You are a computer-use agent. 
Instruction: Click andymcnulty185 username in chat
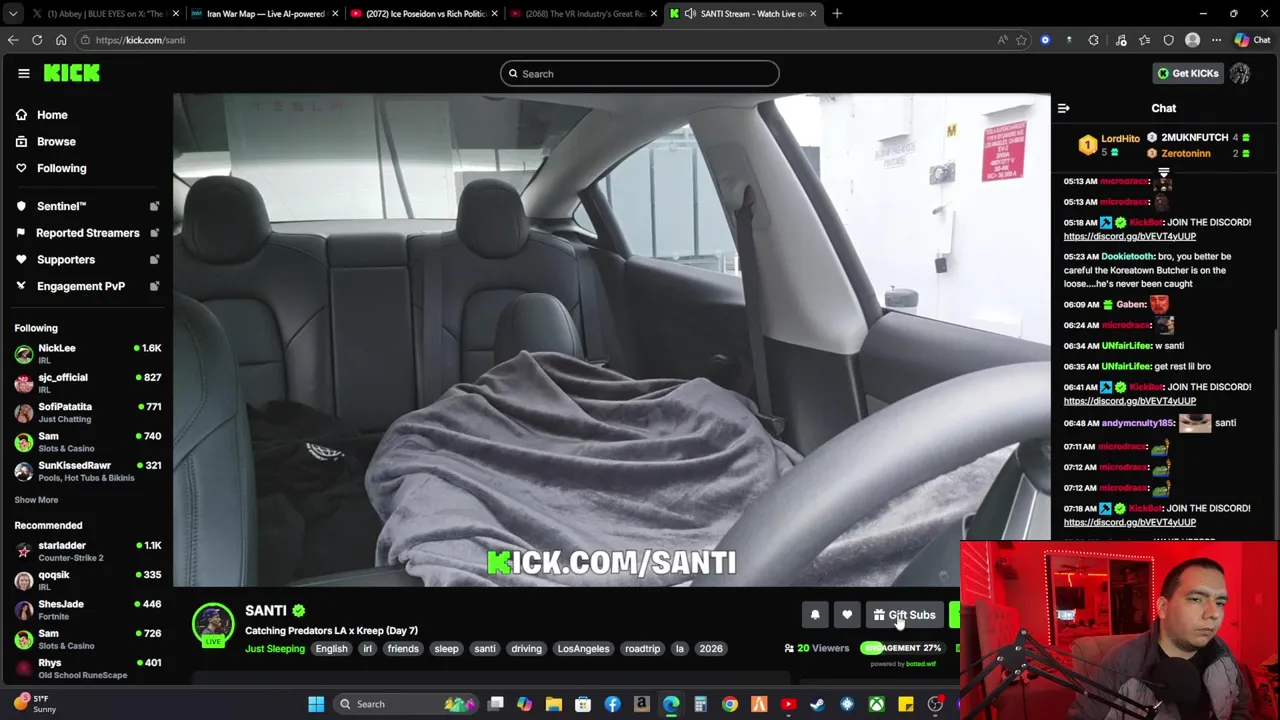coord(1137,423)
